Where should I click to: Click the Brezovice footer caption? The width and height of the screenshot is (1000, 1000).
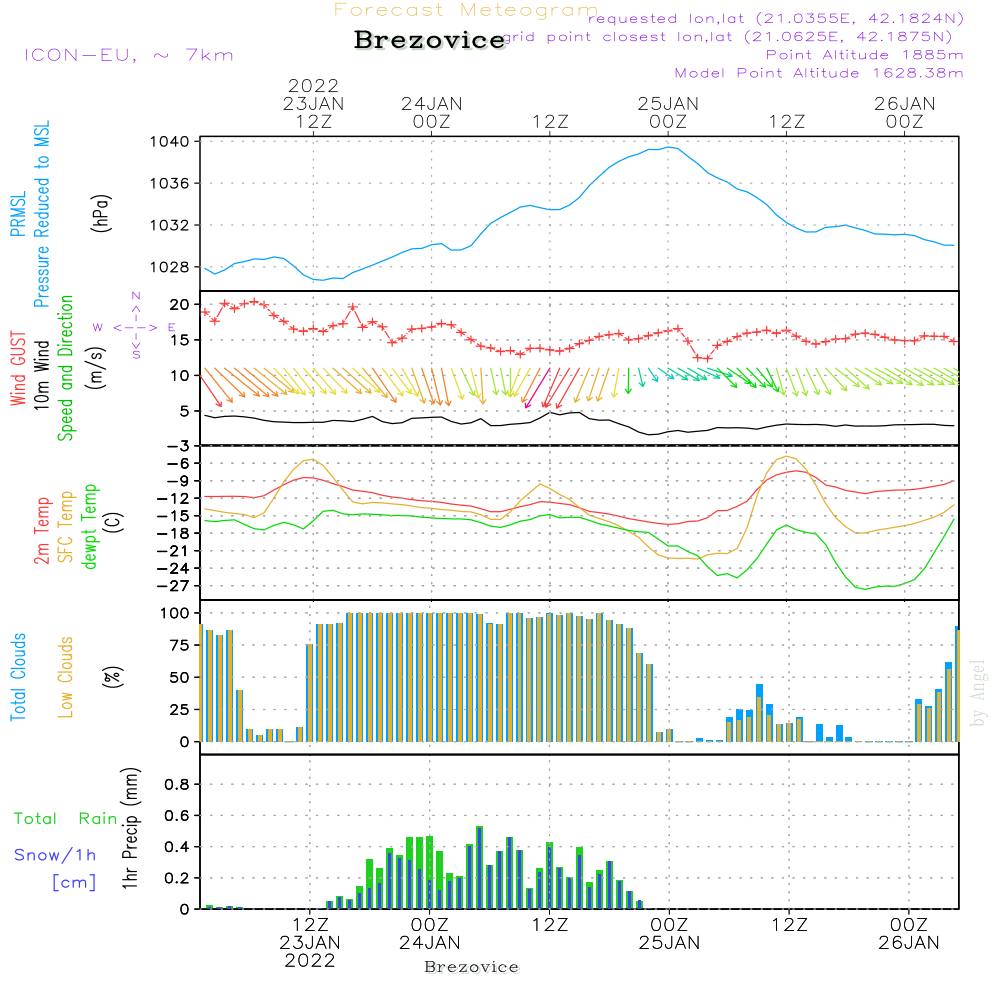(471, 967)
